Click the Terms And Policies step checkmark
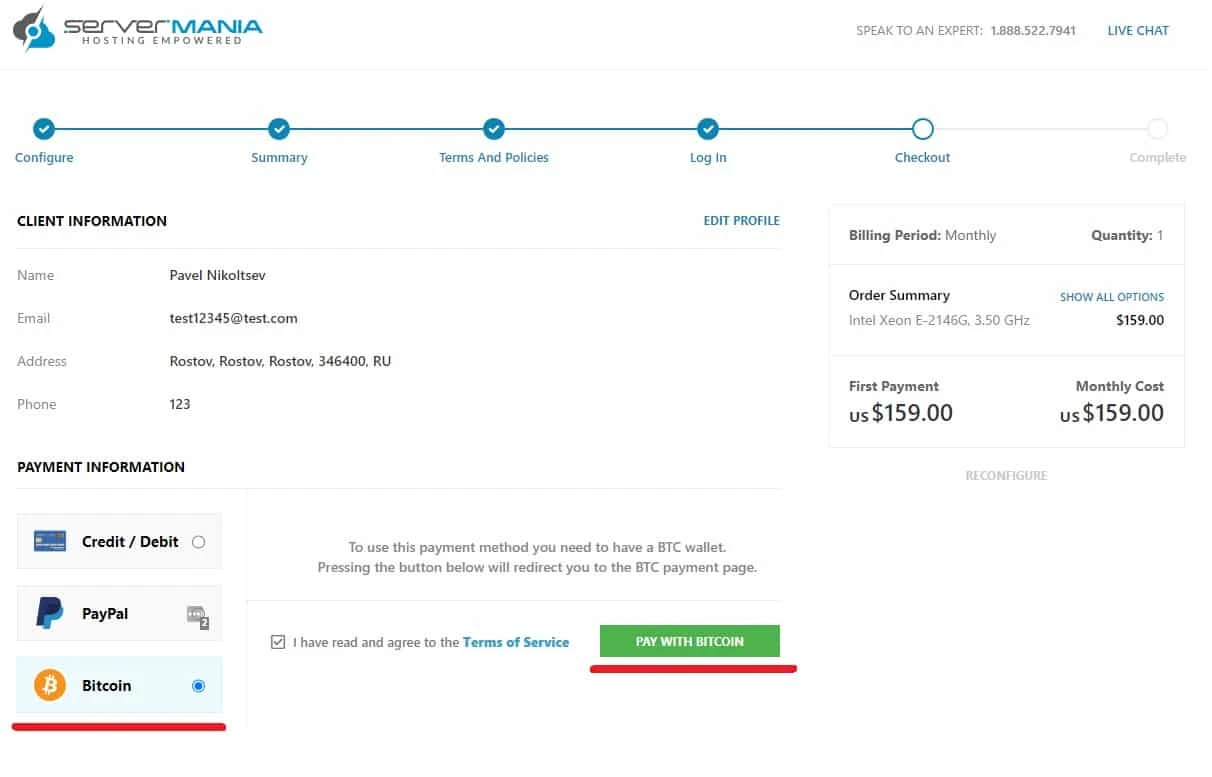 point(494,129)
